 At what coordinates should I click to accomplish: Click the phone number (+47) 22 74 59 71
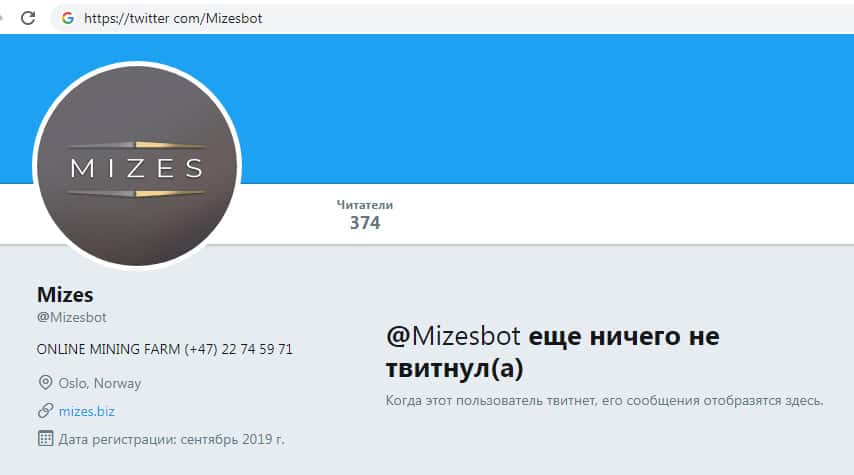pos(239,349)
